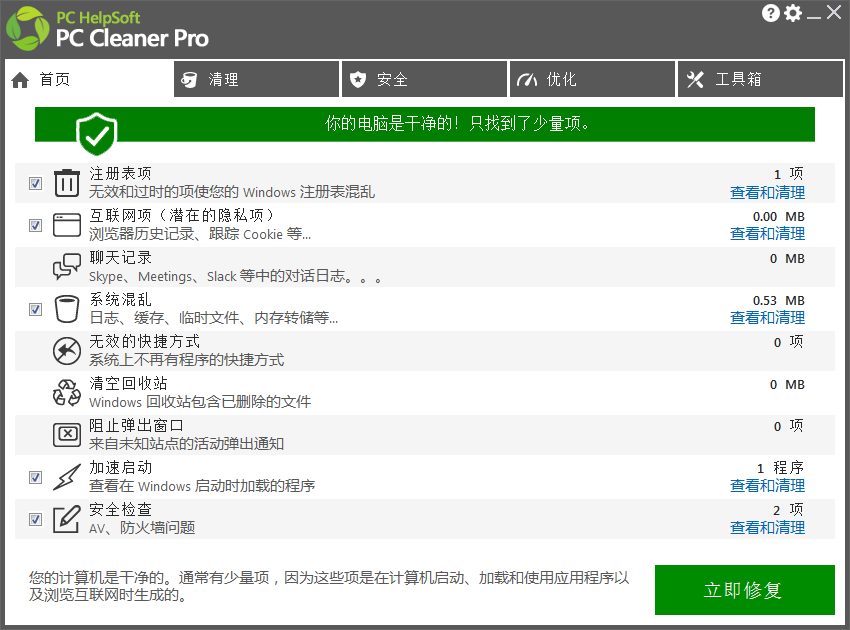Click description 来自未知站点的活动弹出通知
This screenshot has height=630, width=850.
coord(186,444)
